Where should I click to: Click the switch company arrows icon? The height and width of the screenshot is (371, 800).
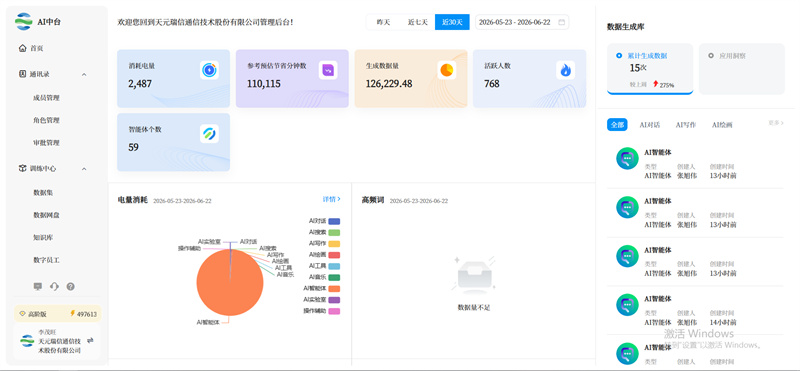[x=90, y=339]
